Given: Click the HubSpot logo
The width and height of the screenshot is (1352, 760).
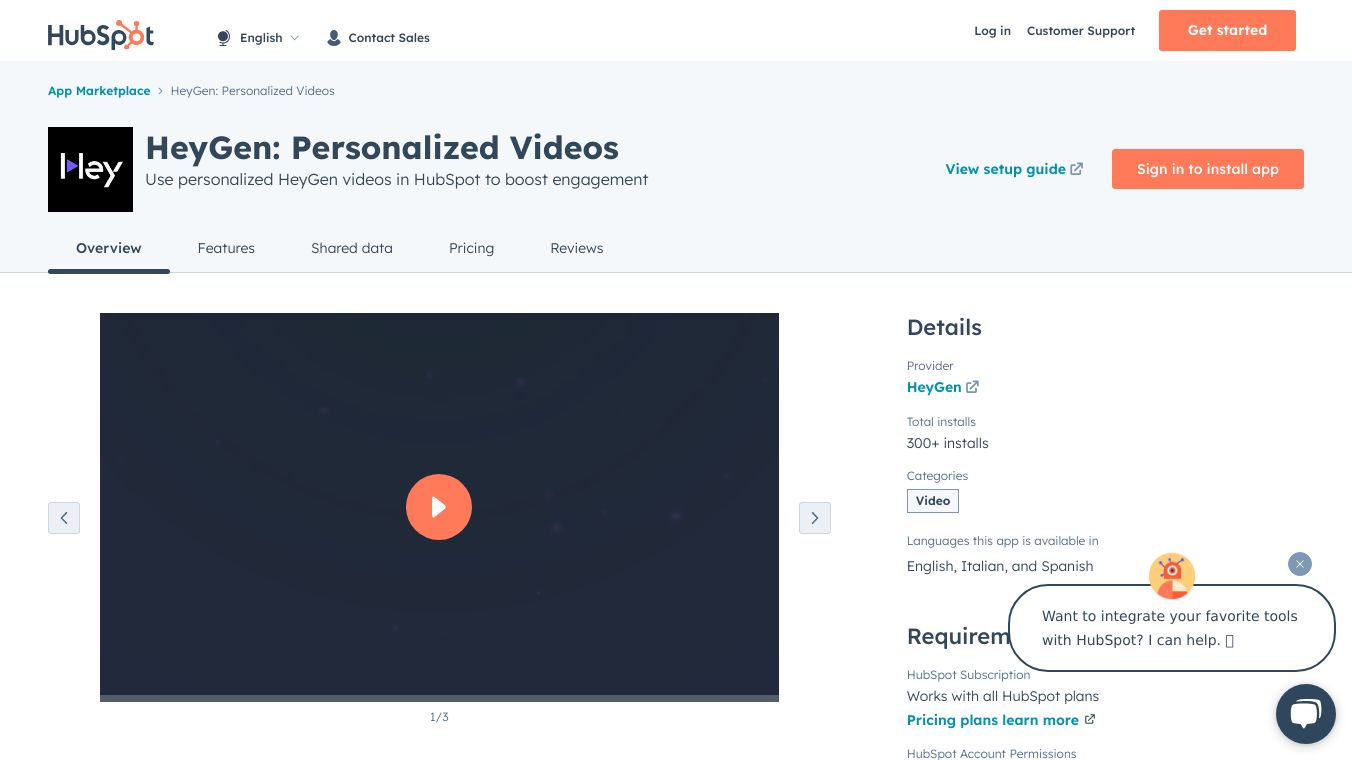Looking at the screenshot, I should click(101, 35).
